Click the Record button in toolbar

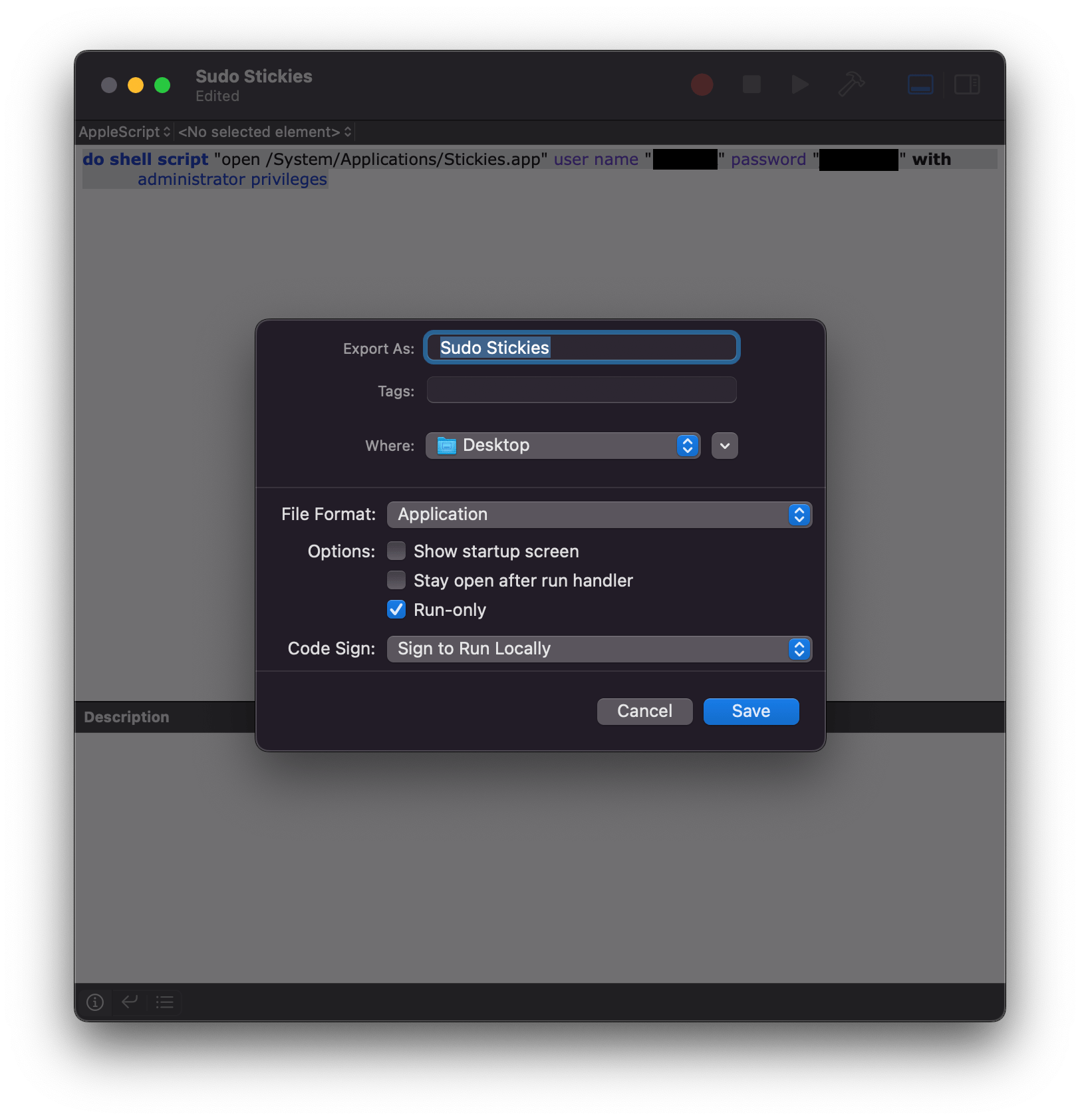coord(702,85)
